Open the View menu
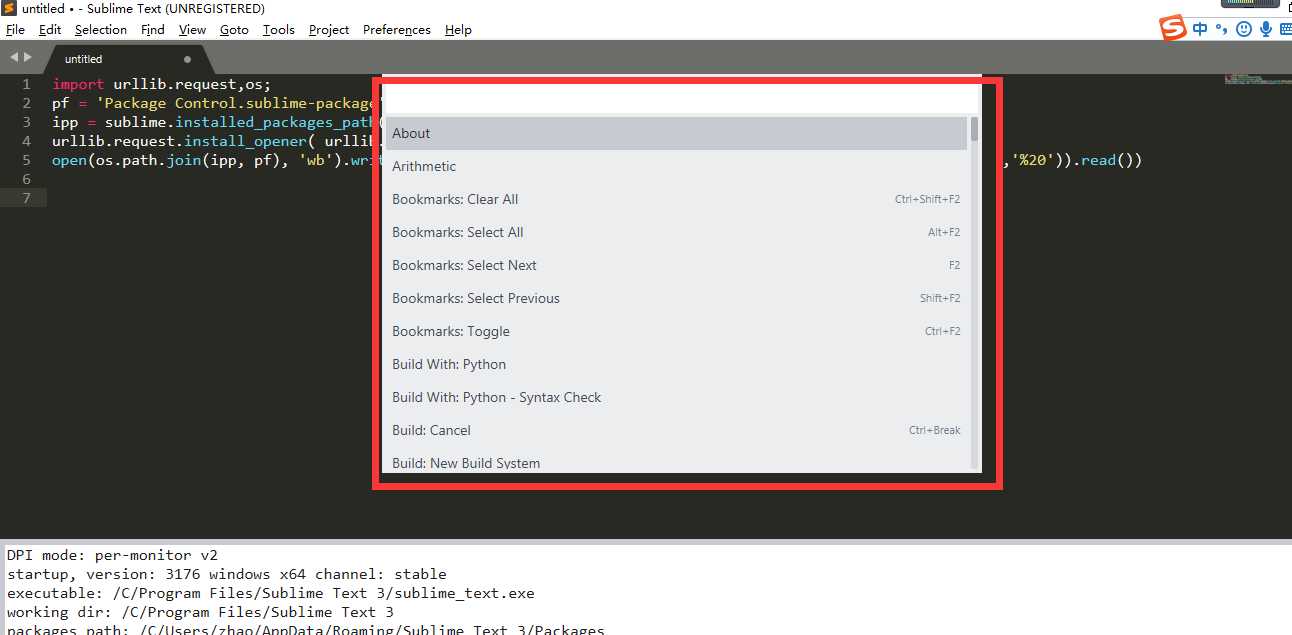This screenshot has width=1292, height=635. click(192, 30)
